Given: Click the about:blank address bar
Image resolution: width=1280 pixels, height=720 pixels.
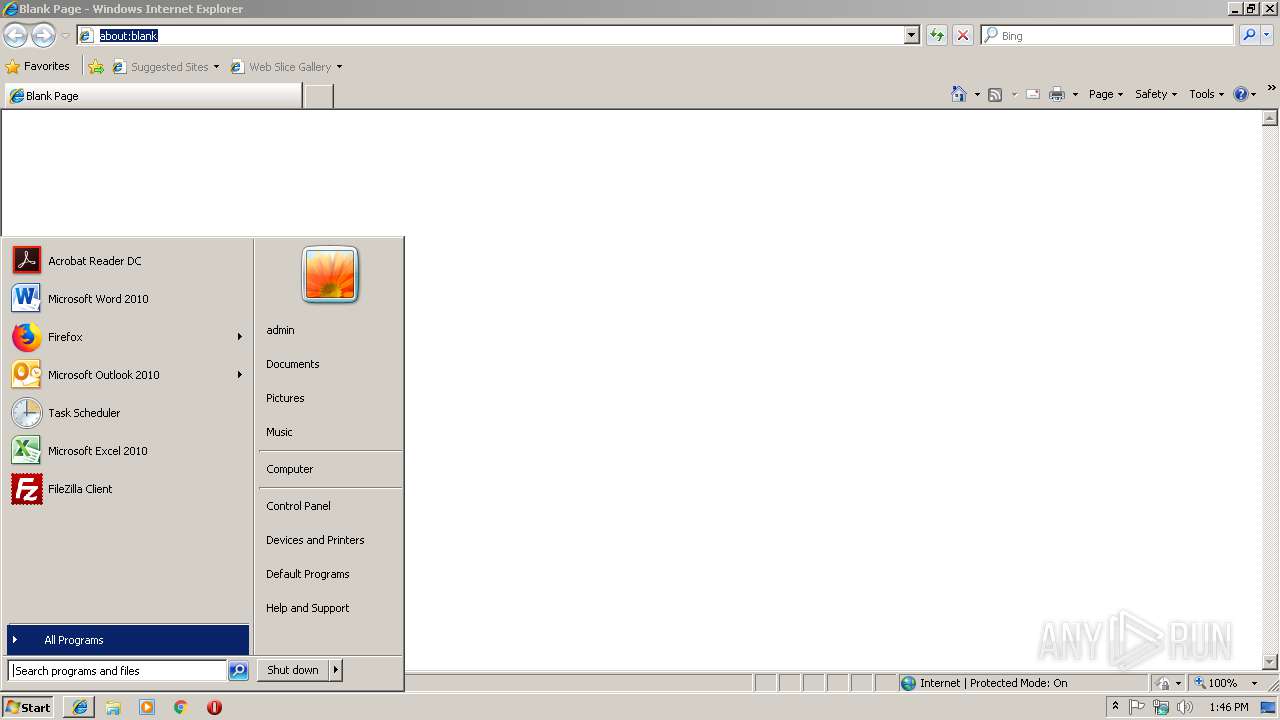Looking at the screenshot, I should pos(490,35).
